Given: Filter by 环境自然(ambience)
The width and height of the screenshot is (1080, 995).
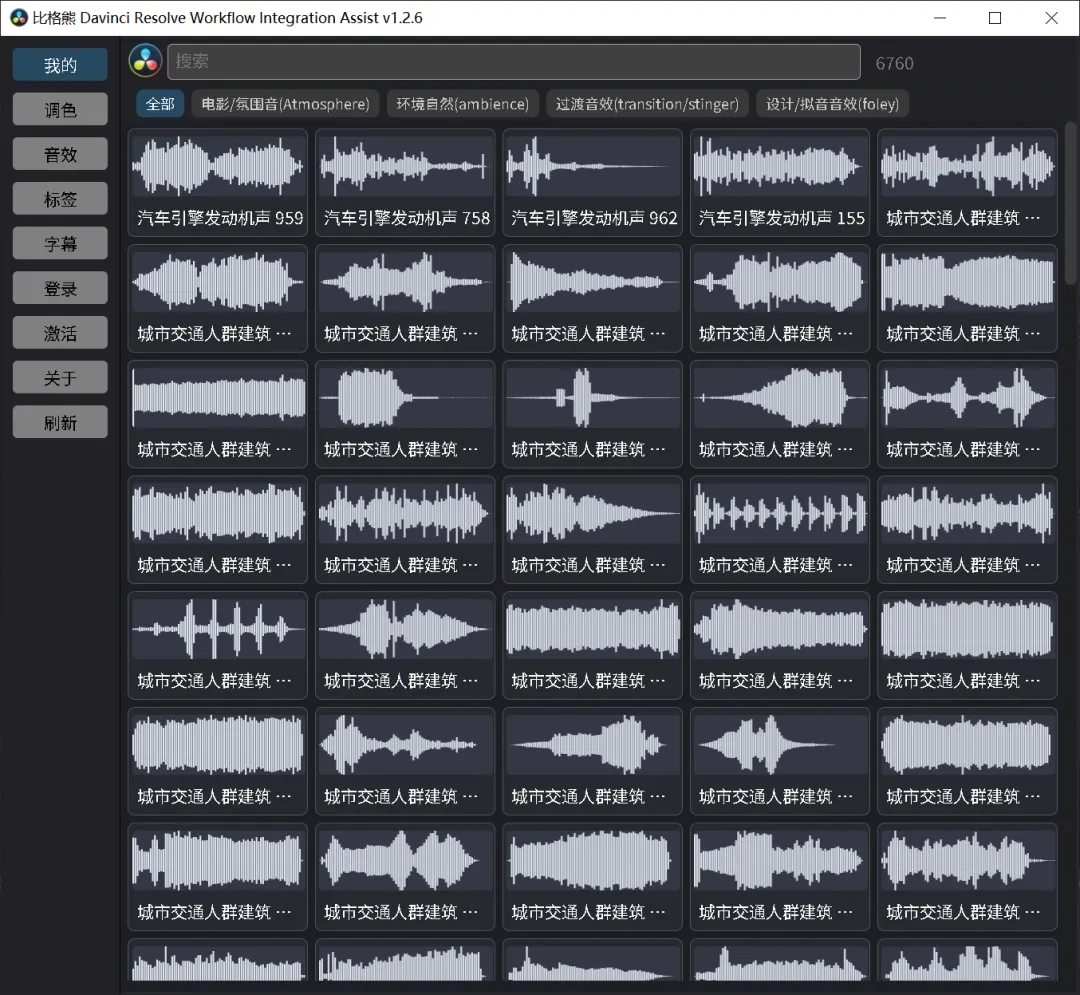Looking at the screenshot, I should point(462,104).
